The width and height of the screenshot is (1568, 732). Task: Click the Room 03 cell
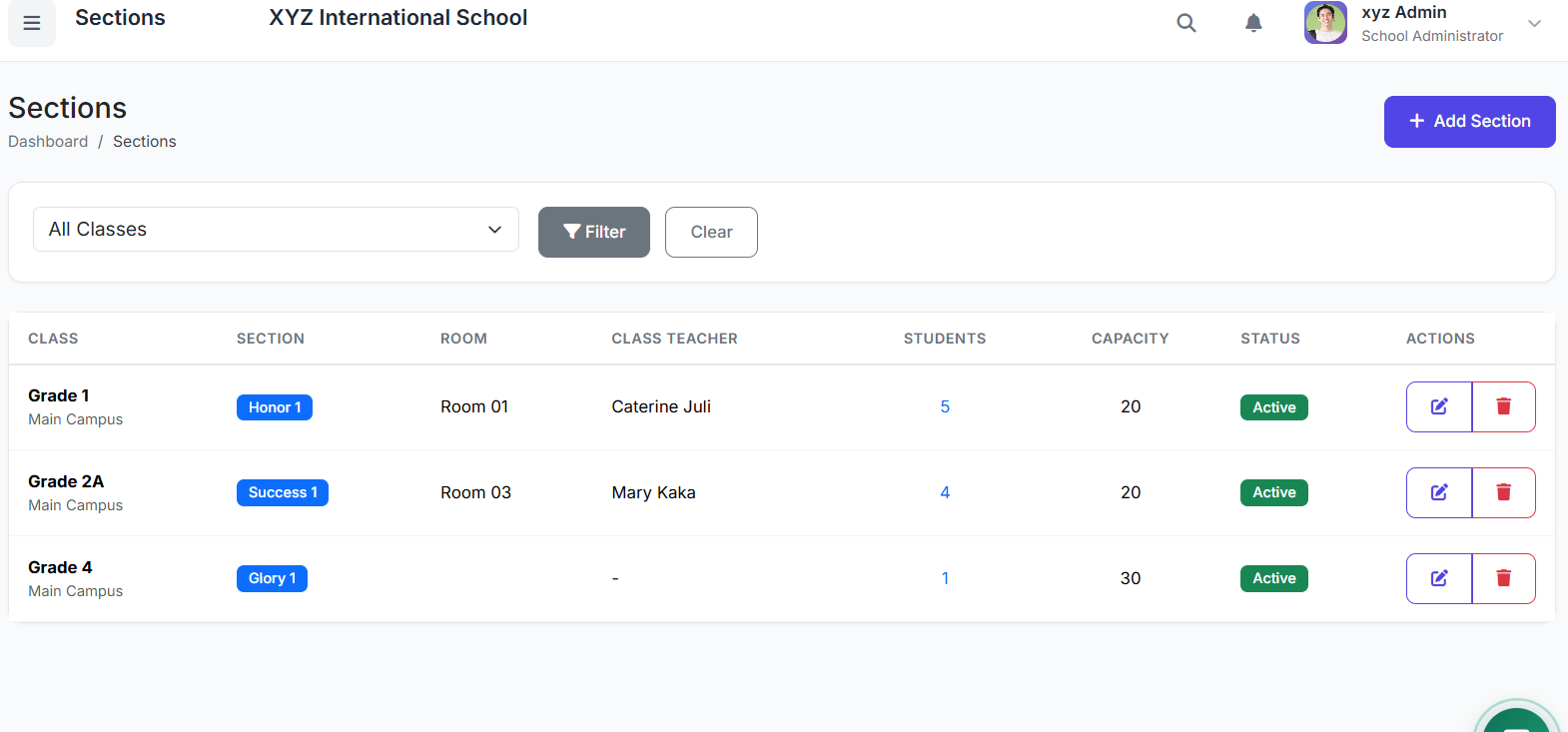[x=475, y=492]
